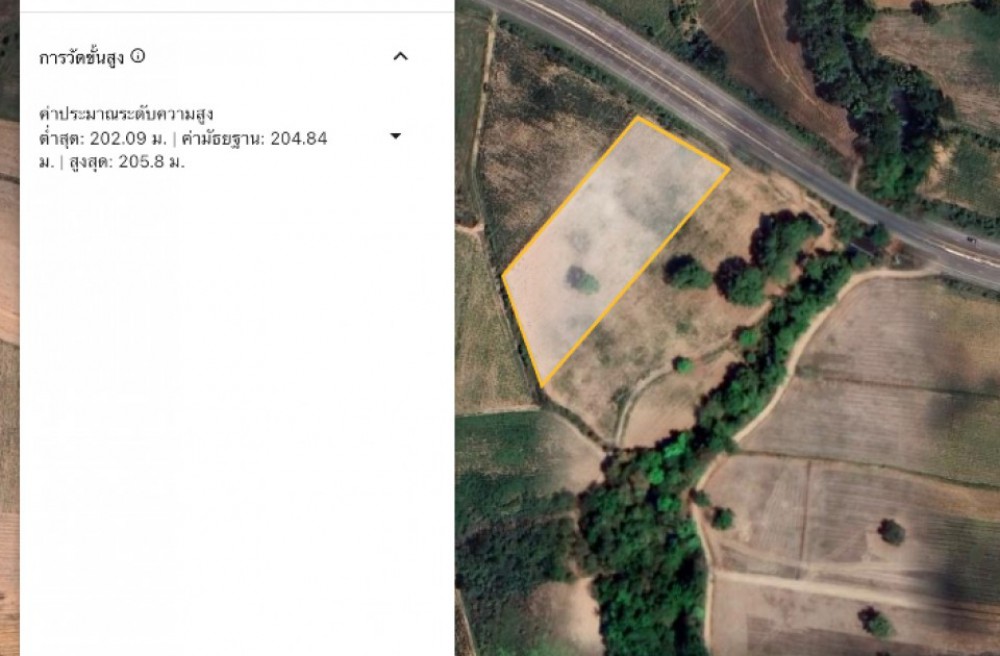Click the polygon's long southeast edge
This screenshot has height=656, width=1000.
(635, 277)
